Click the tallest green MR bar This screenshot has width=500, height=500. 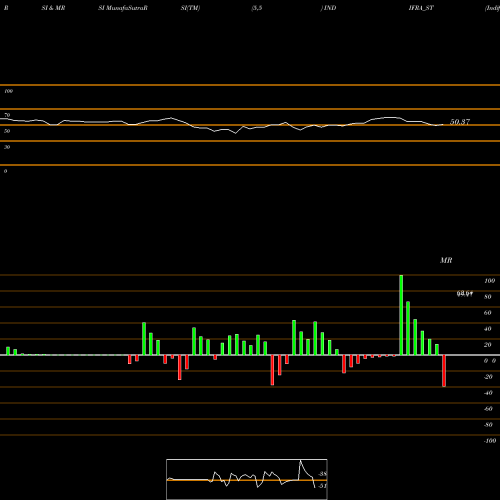click(401, 315)
